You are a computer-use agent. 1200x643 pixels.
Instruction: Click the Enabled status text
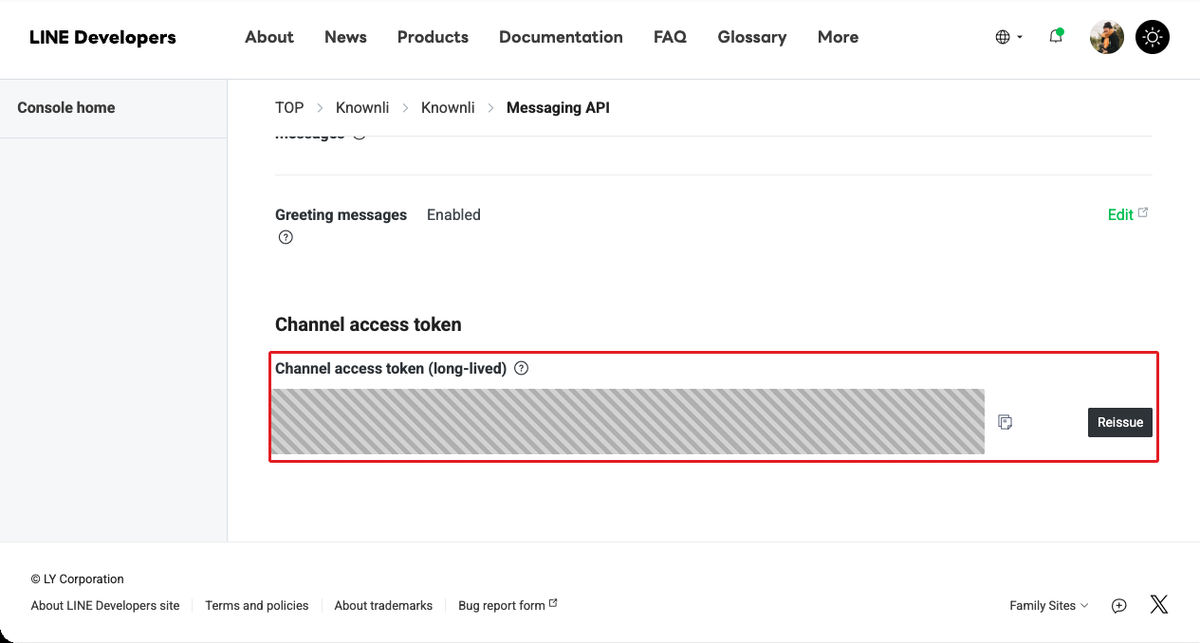(454, 215)
